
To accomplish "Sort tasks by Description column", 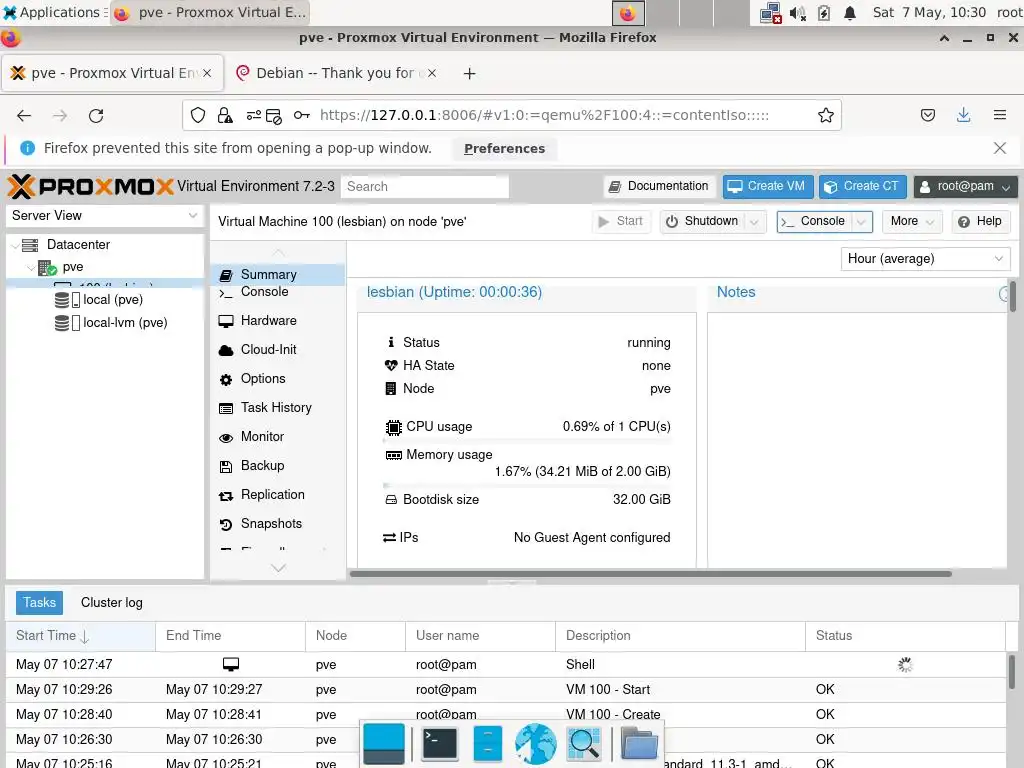I will [680, 636].
